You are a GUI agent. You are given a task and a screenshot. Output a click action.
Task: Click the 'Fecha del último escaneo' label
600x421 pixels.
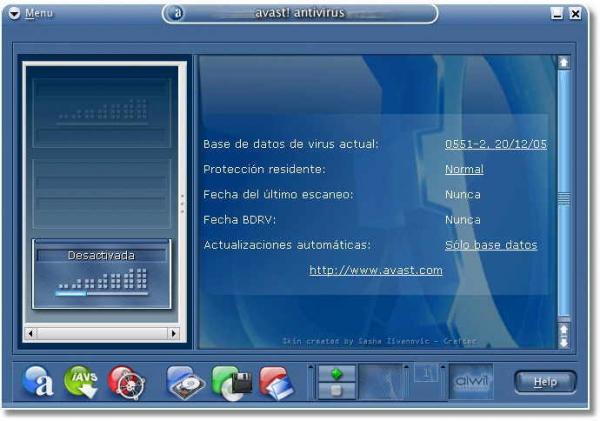click(278, 194)
